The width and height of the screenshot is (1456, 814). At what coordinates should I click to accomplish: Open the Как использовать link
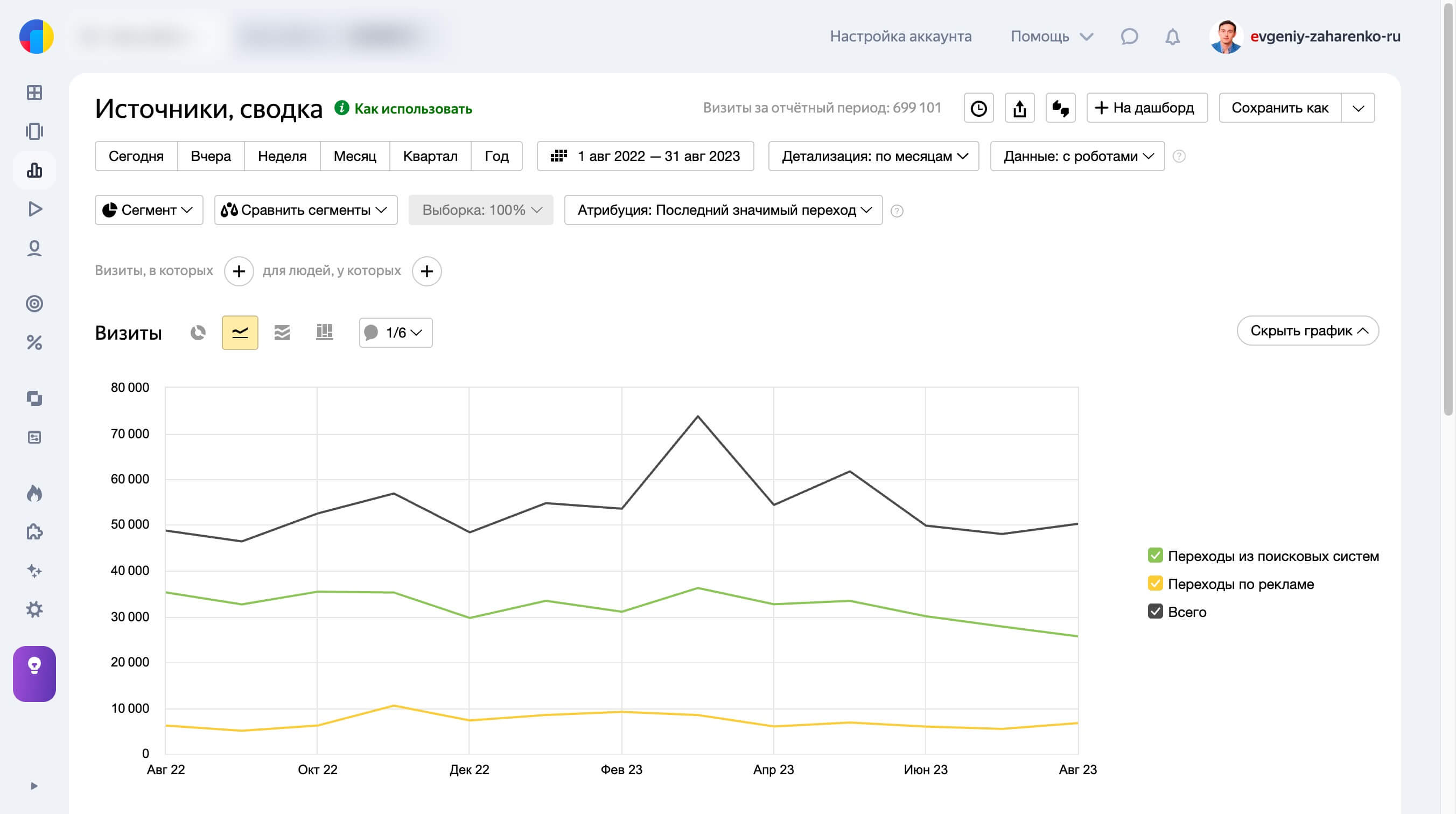pyautogui.click(x=412, y=109)
